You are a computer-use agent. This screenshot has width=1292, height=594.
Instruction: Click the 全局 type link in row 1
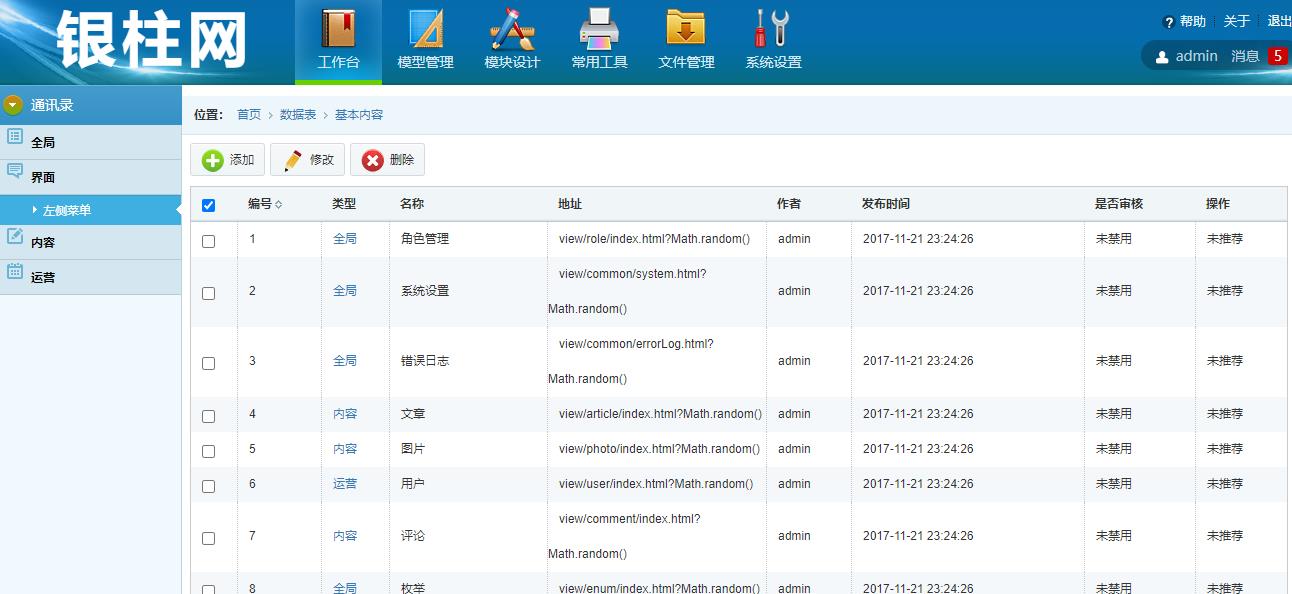(345, 239)
